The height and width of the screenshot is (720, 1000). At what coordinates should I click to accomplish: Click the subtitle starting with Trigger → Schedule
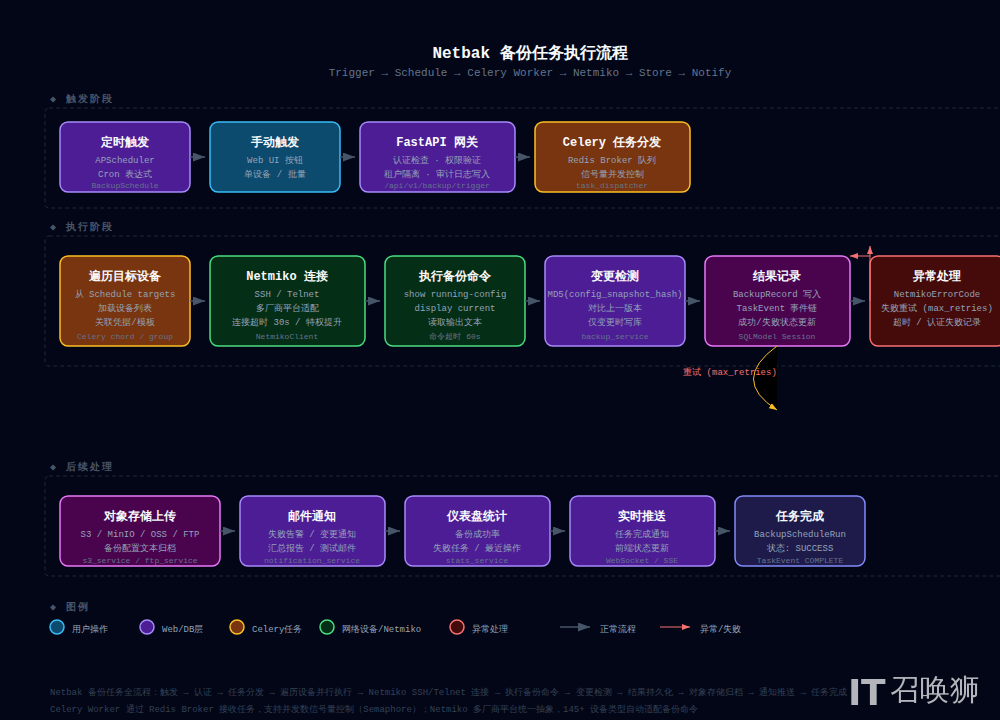(530, 73)
